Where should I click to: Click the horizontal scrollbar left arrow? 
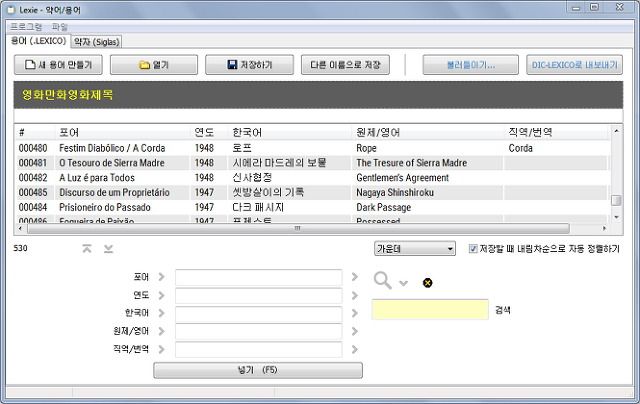(20, 228)
